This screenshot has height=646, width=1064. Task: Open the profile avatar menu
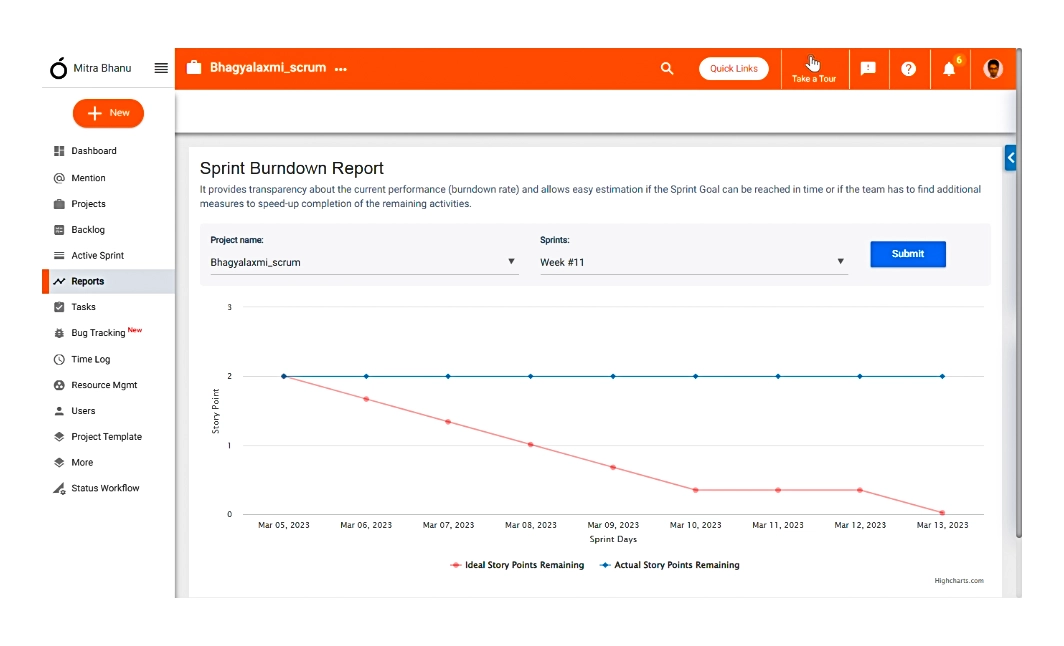point(992,68)
